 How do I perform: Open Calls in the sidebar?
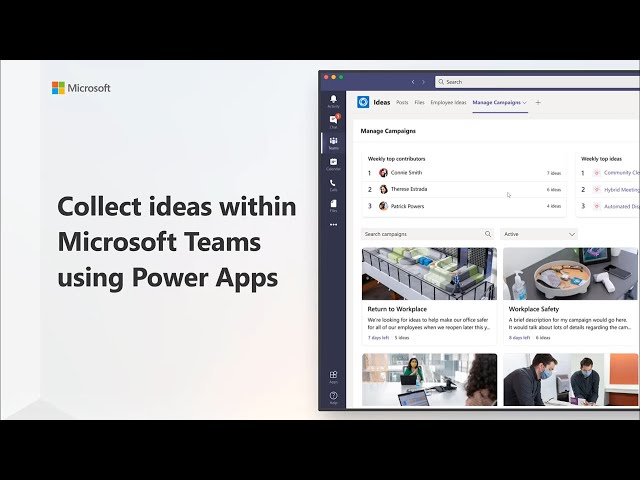point(333,185)
